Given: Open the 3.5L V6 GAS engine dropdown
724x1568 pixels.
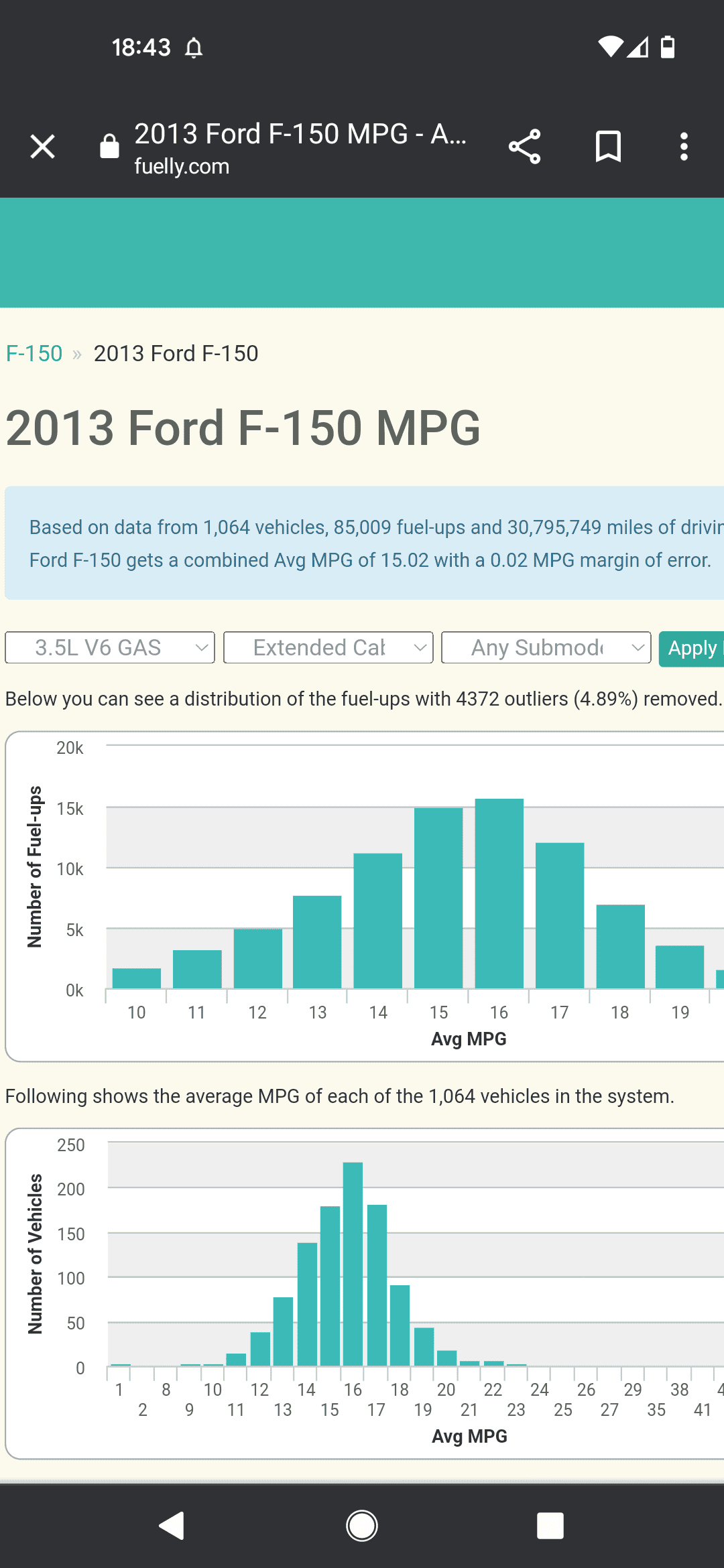Looking at the screenshot, I should [110, 647].
